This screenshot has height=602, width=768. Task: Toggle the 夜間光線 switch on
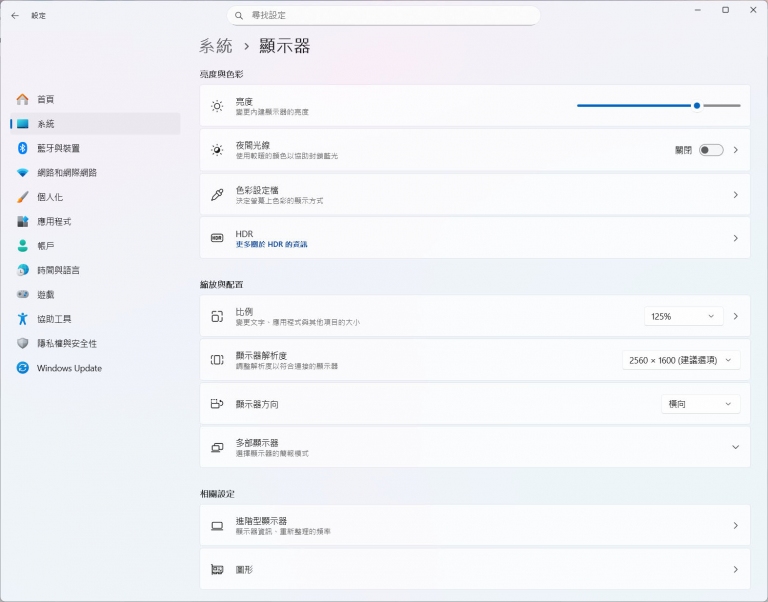point(710,150)
